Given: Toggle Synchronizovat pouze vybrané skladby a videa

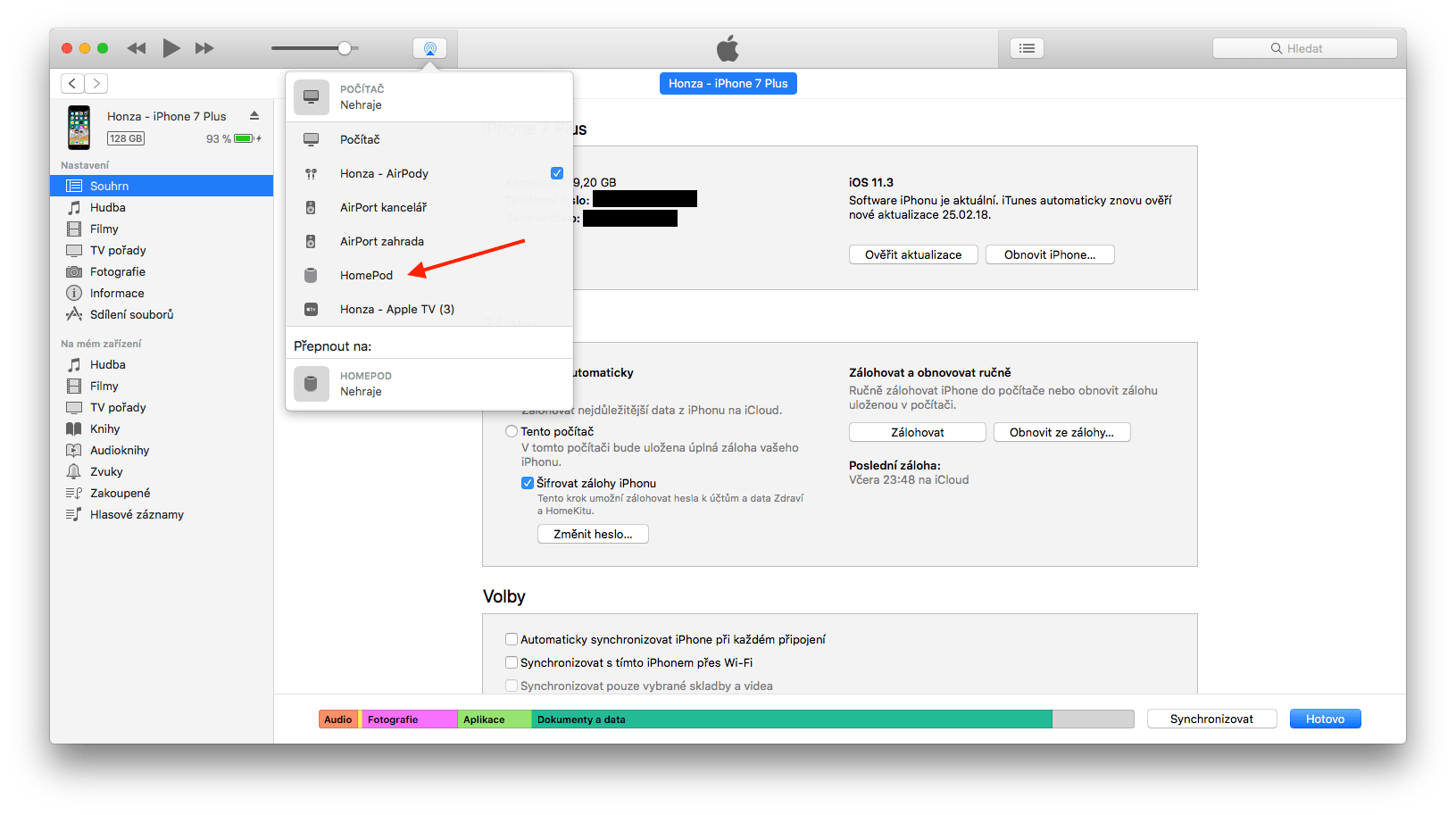Looking at the screenshot, I should 512,686.
